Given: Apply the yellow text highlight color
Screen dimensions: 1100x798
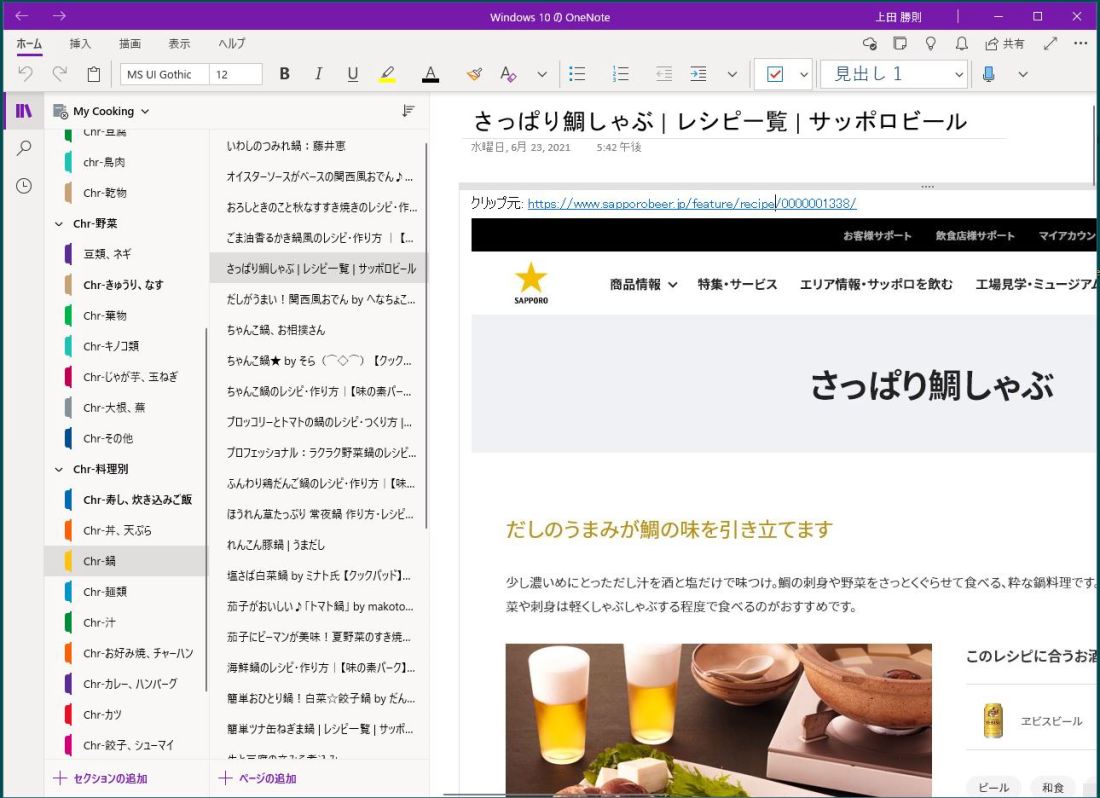Looking at the screenshot, I should click(387, 74).
